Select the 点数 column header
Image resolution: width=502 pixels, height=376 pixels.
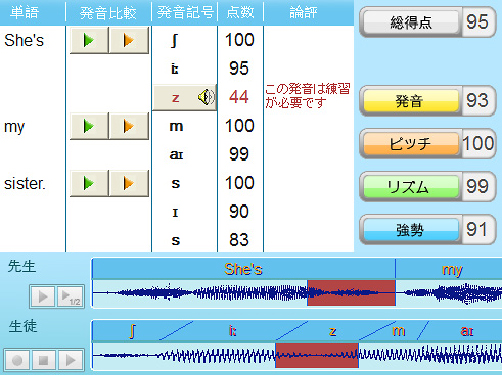[x=240, y=13]
